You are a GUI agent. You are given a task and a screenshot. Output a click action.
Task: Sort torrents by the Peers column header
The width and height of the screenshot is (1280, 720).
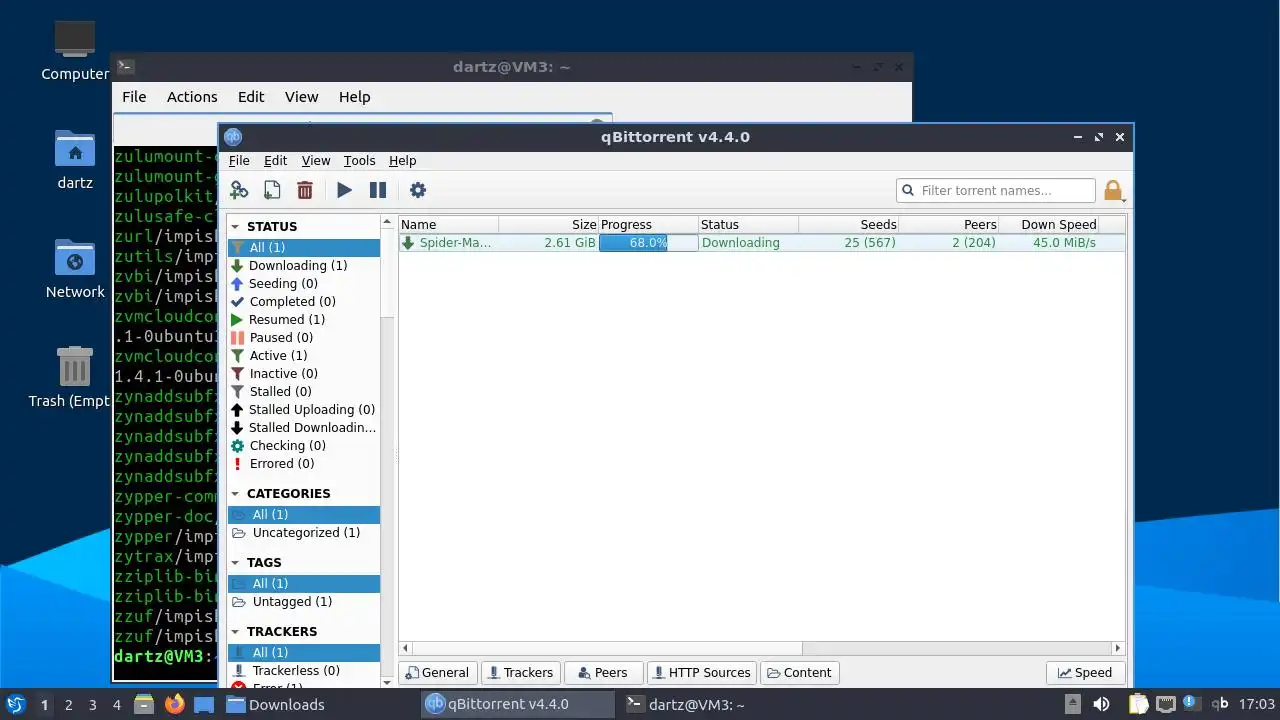pos(948,224)
